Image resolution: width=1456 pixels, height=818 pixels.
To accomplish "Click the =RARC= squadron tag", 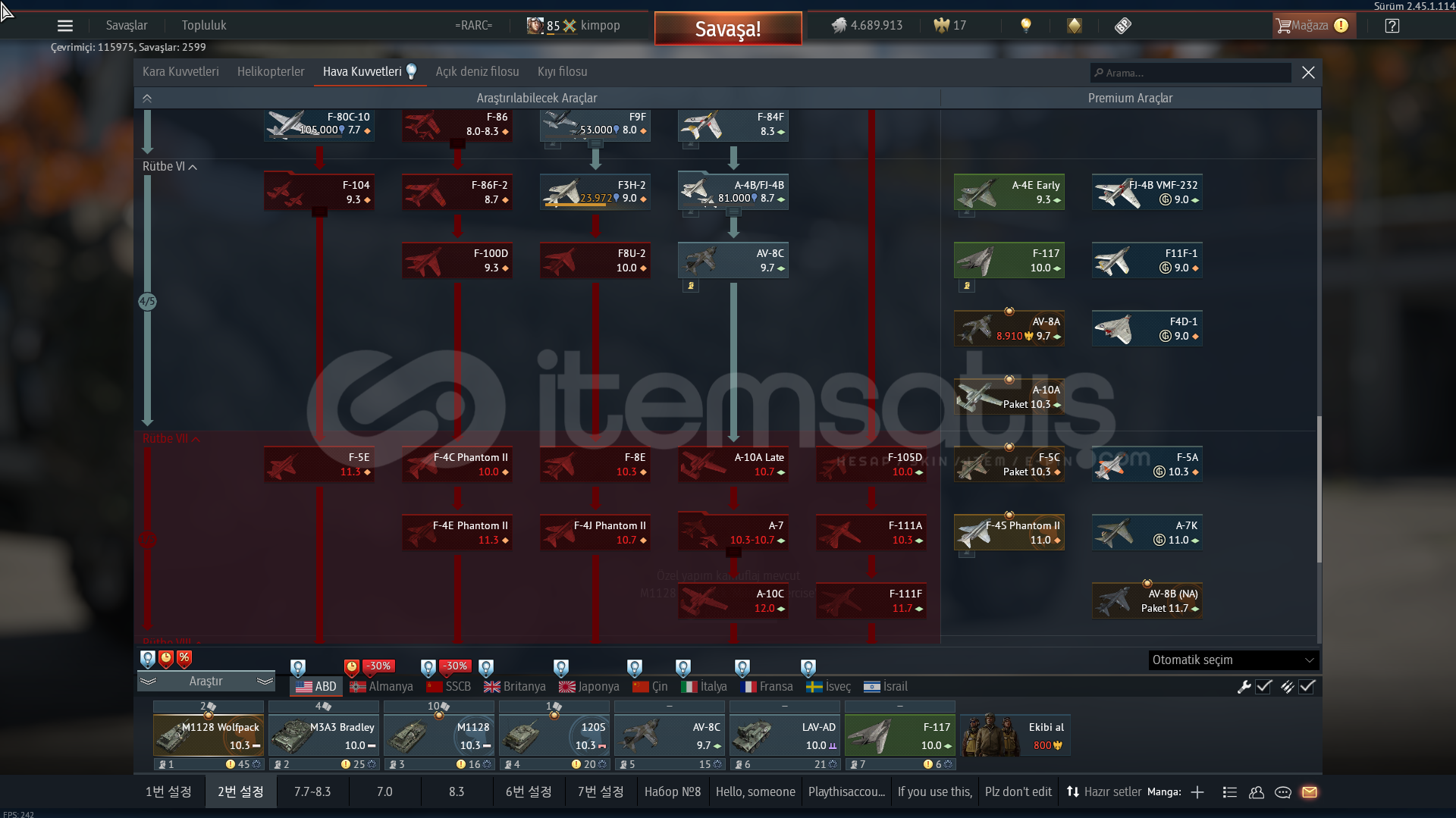I will click(x=473, y=26).
